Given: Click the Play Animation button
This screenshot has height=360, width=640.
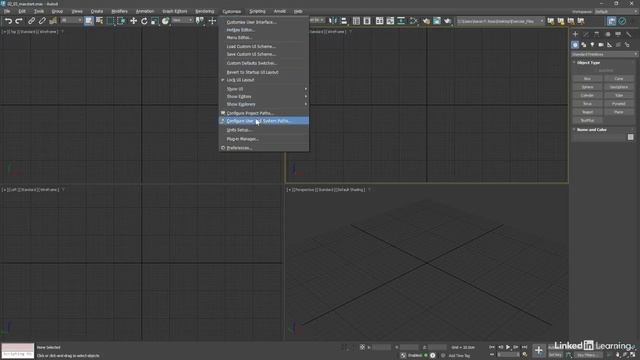Looking at the screenshot, I should pyautogui.click(x=508, y=347).
